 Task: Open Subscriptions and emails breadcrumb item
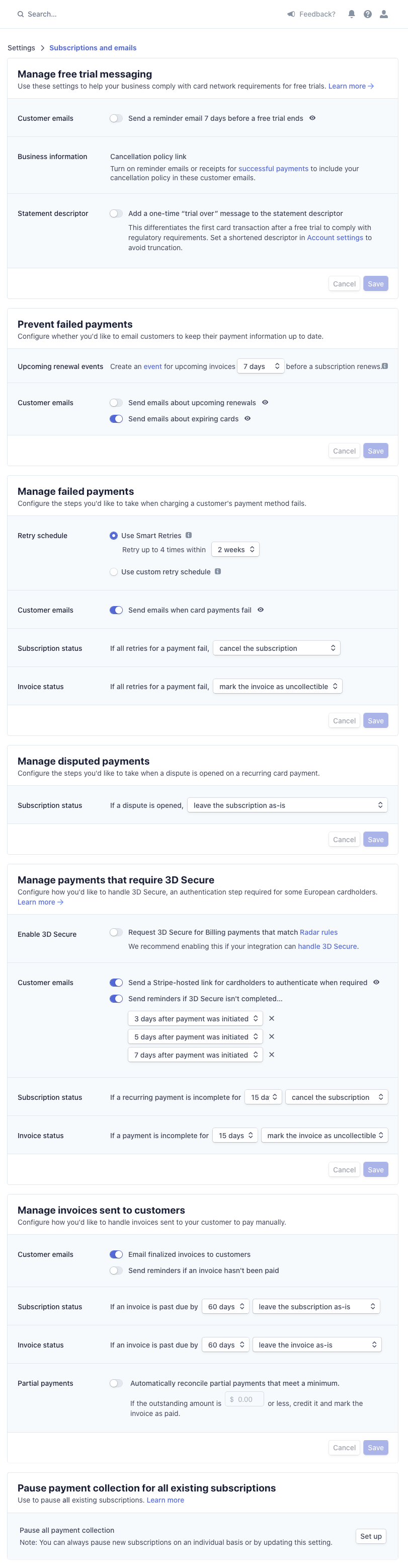pos(93,48)
